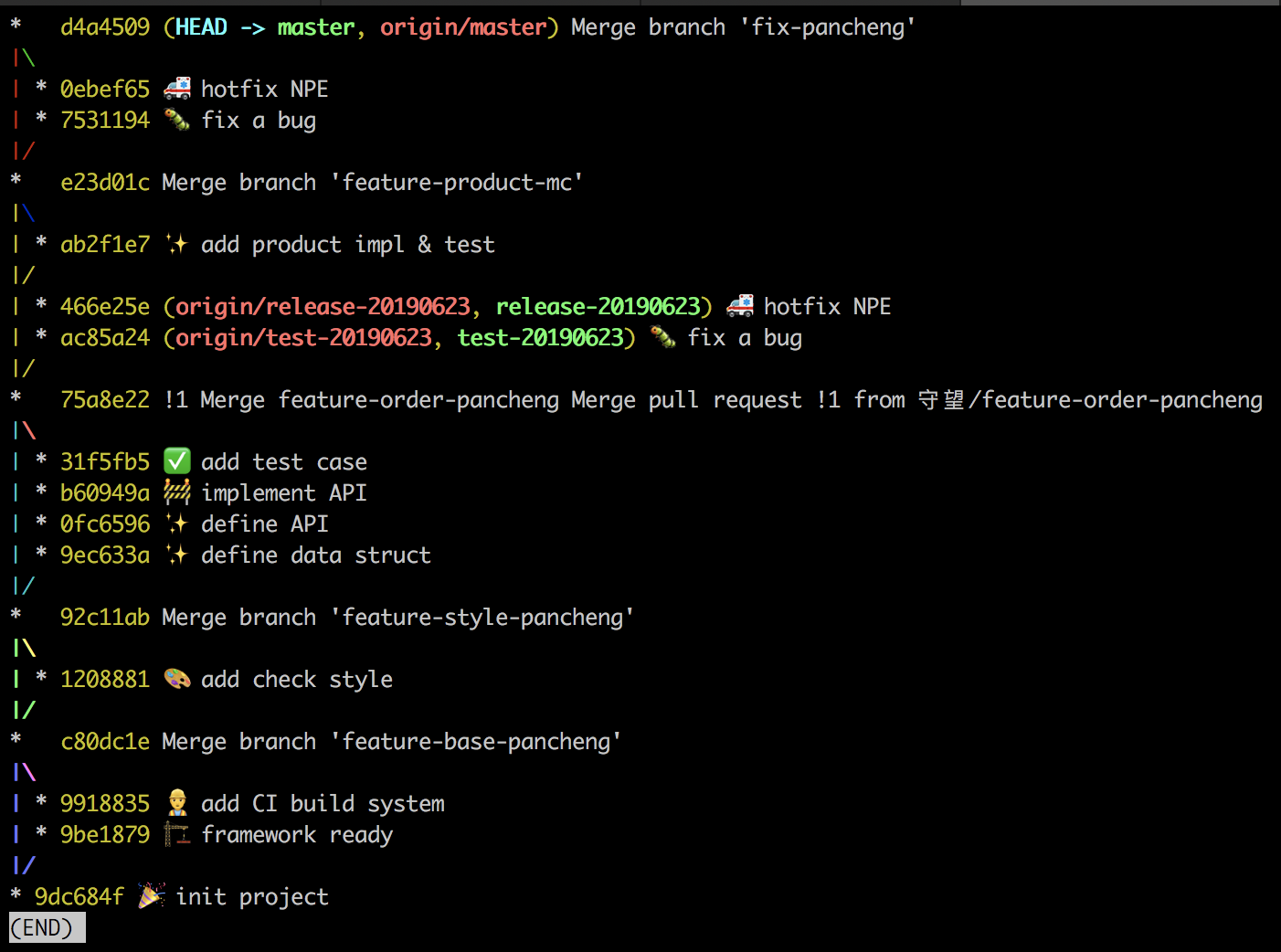Click "fix a bug" message on commit ac85a24

pos(745,337)
